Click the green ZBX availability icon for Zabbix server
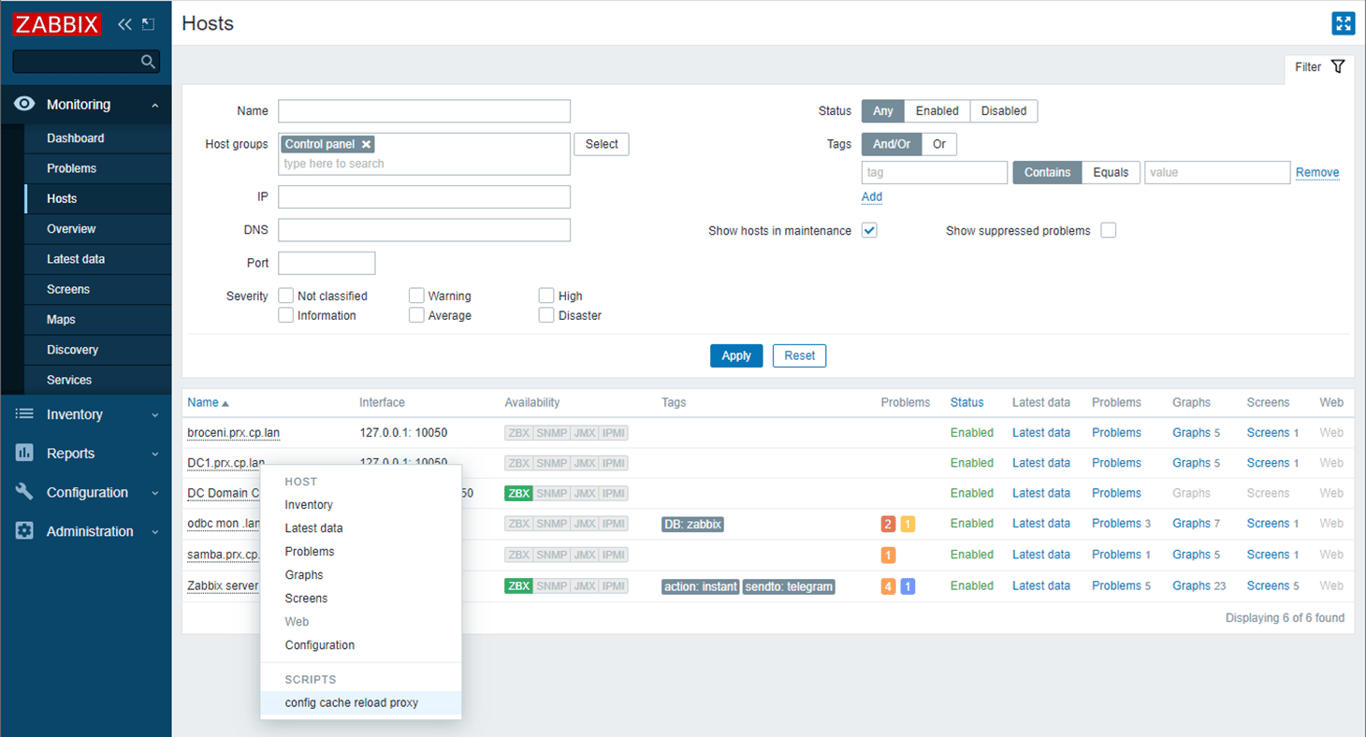This screenshot has height=737, width=1366. click(x=518, y=585)
